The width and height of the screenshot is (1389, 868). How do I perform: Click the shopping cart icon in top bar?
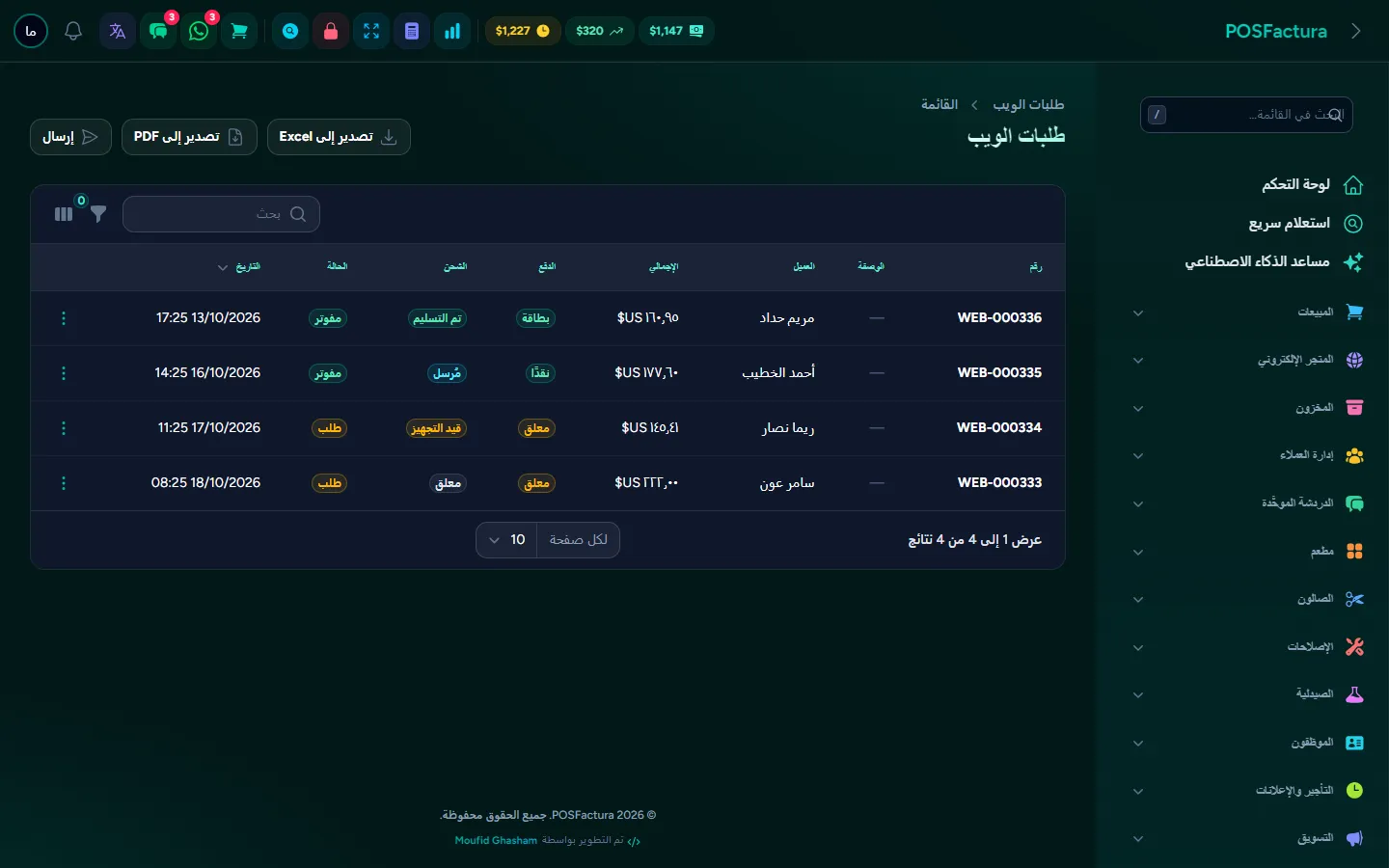pos(239,31)
